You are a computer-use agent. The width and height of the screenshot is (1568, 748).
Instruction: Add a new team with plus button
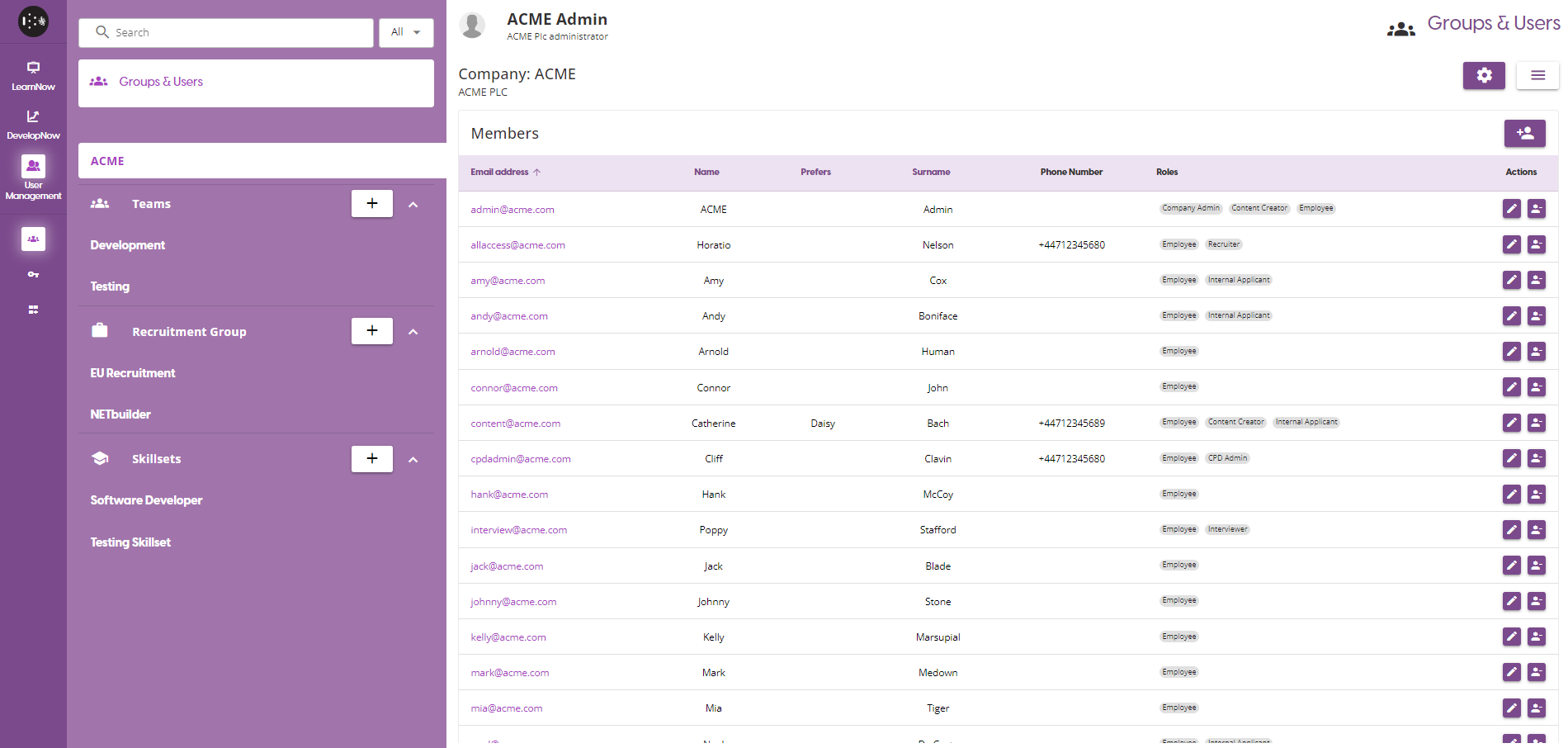[372, 203]
